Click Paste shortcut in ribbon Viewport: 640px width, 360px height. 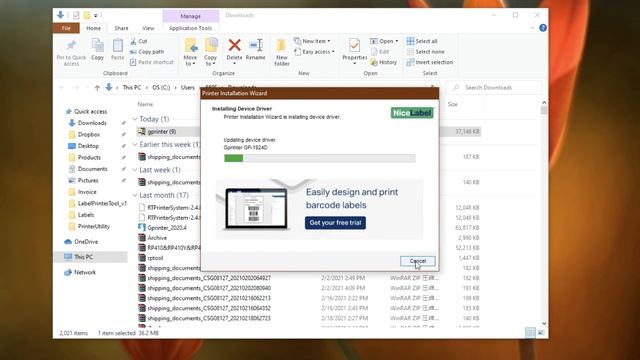click(151, 62)
